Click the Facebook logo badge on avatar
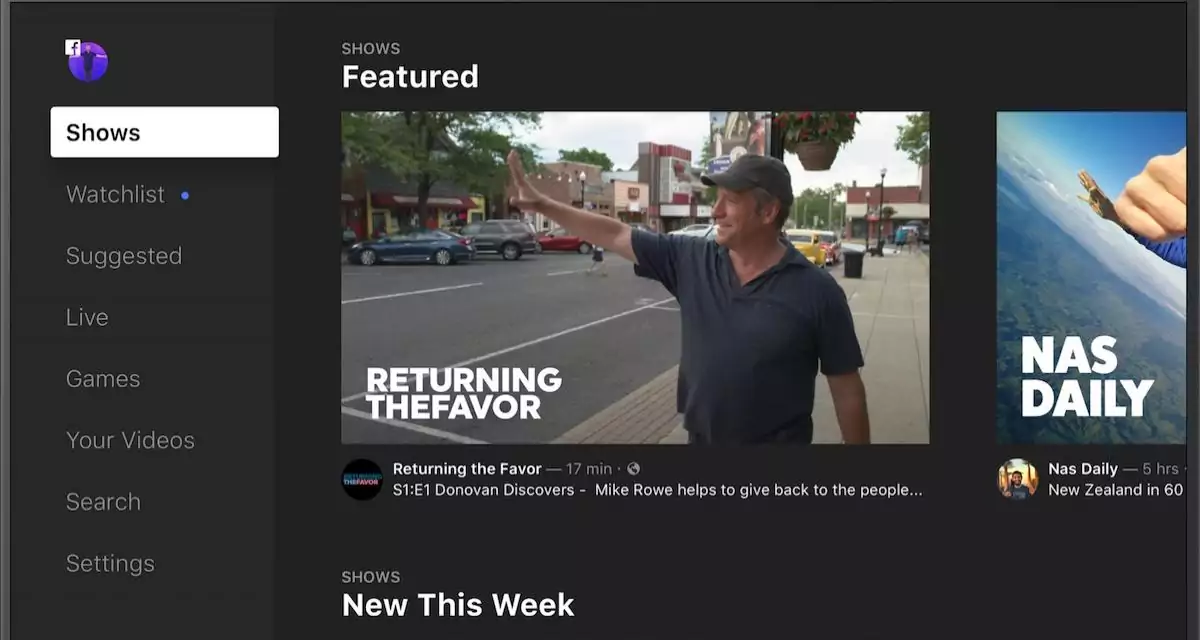The height and width of the screenshot is (640, 1200). coord(72,46)
